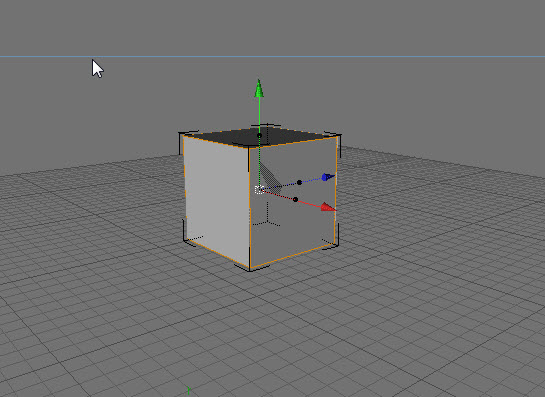Click the blue horizon line
The width and height of the screenshot is (545, 397).
(272, 56)
